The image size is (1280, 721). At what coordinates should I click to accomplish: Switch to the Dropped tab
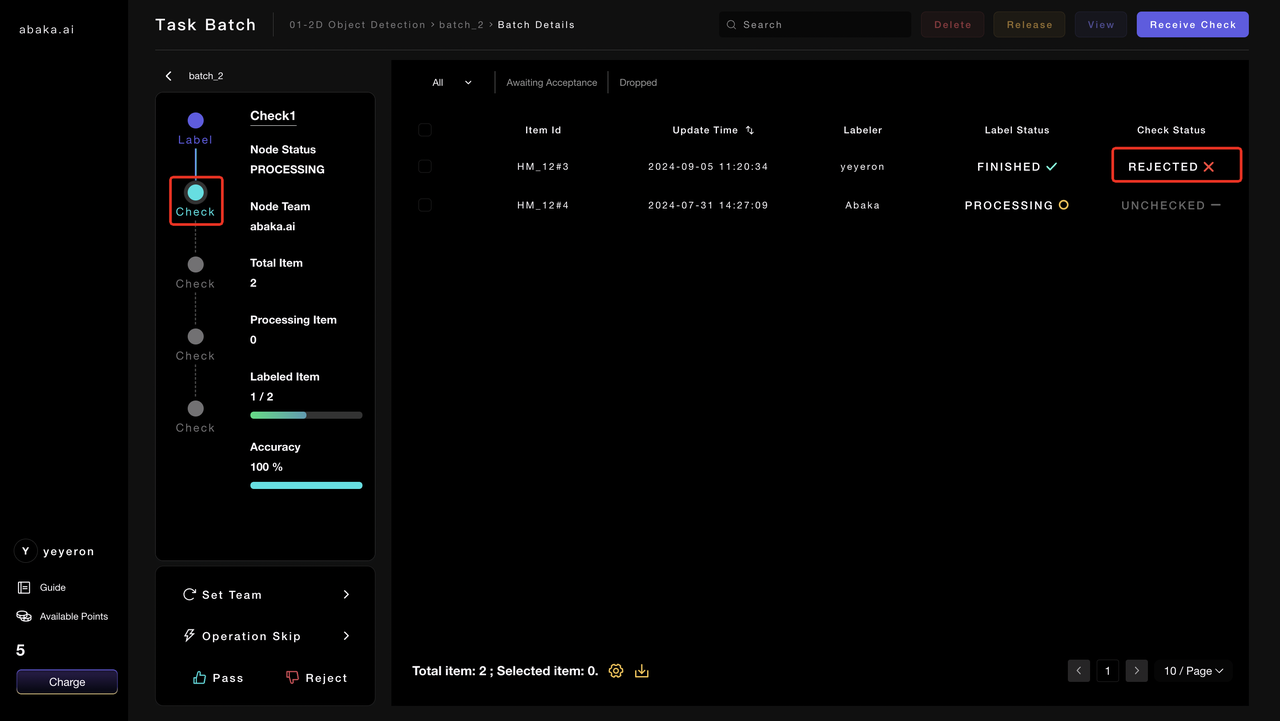pos(638,83)
